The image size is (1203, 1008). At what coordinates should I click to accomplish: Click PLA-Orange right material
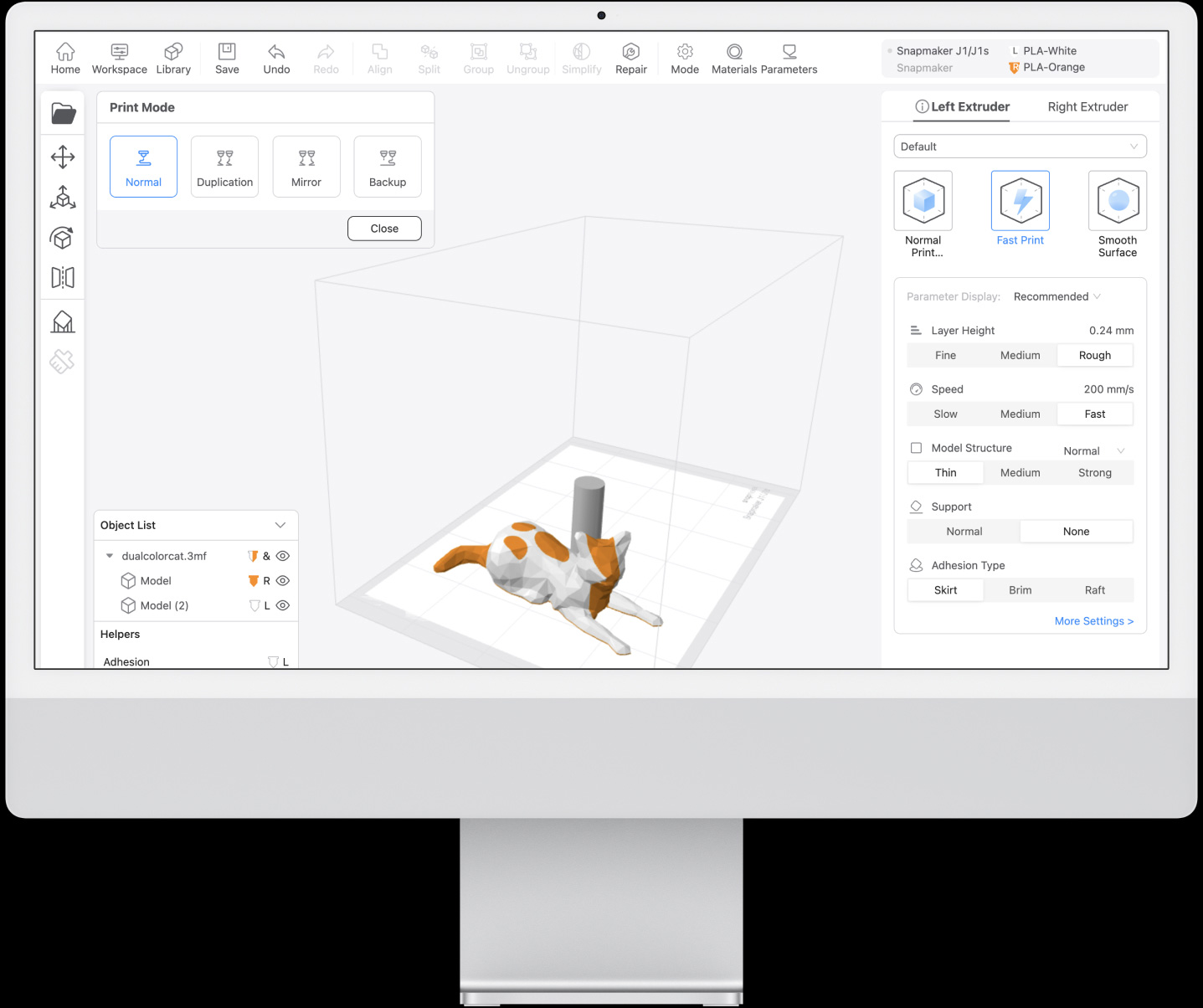tap(1046, 68)
